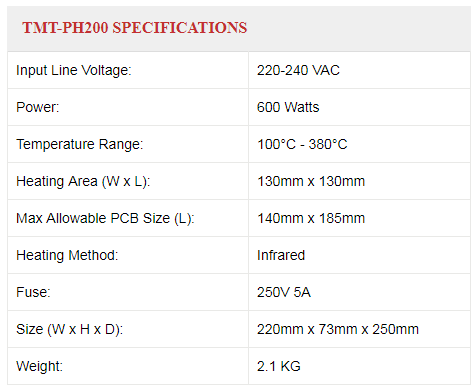Select Heating Area (W x L) label
This screenshot has height=392, width=476.
pyautogui.click(x=83, y=182)
